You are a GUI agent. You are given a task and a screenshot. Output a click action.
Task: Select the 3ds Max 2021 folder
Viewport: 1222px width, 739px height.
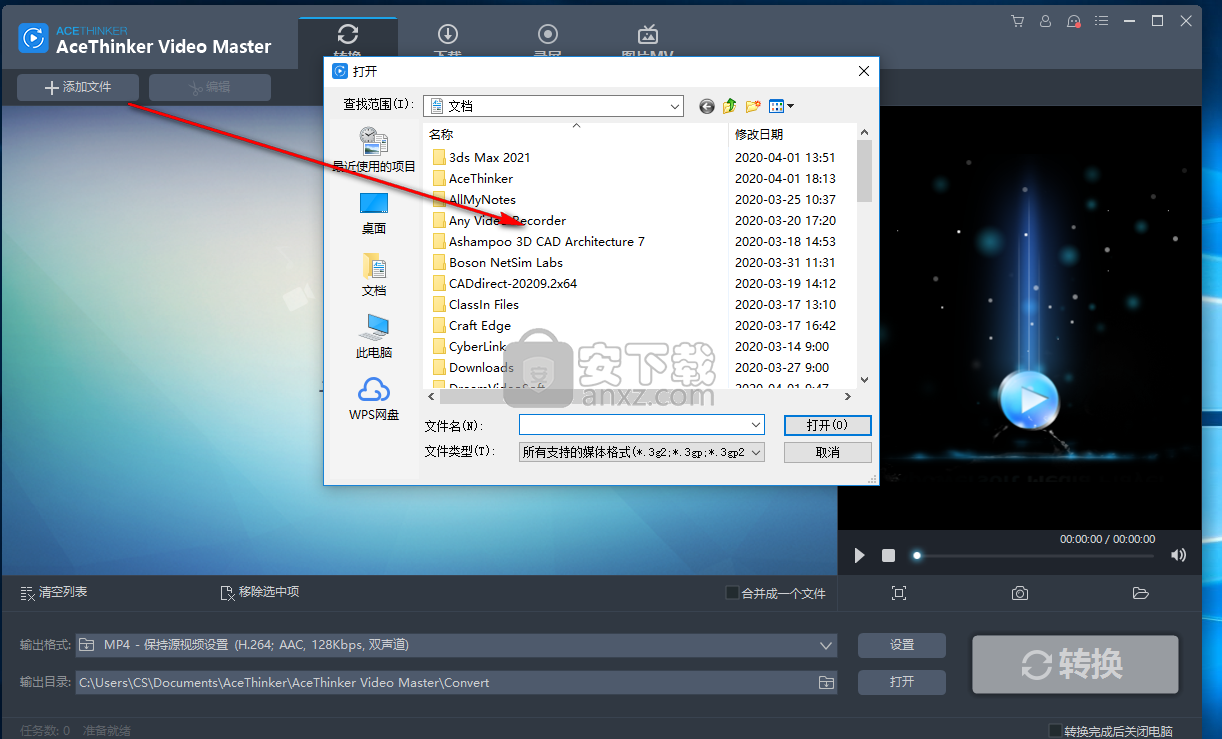[x=481, y=157]
